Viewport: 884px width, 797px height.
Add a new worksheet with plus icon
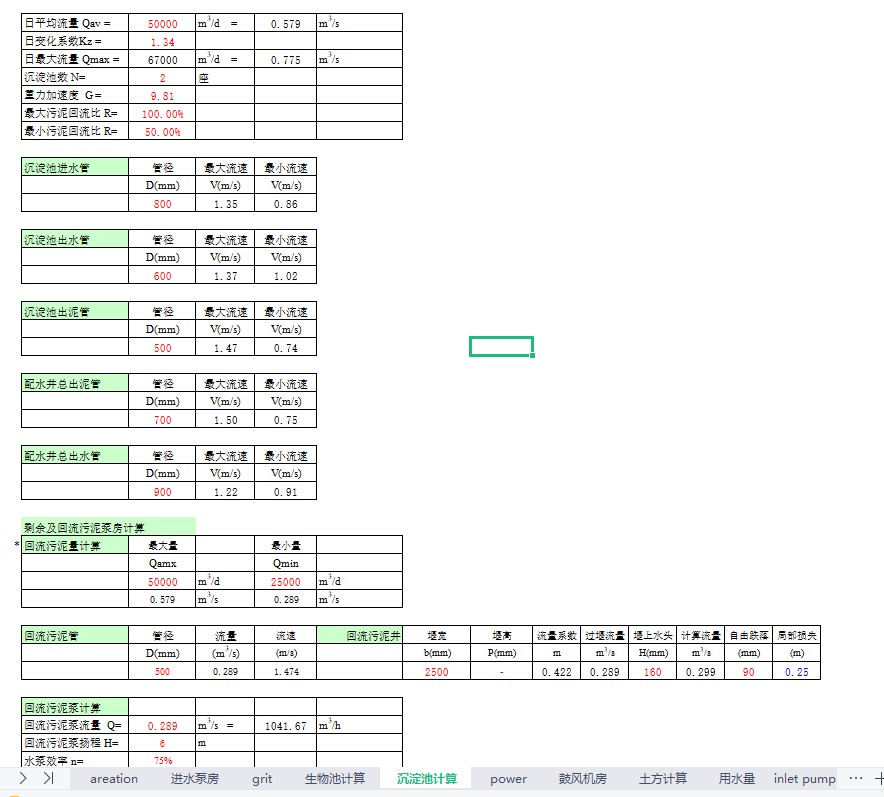click(x=877, y=778)
